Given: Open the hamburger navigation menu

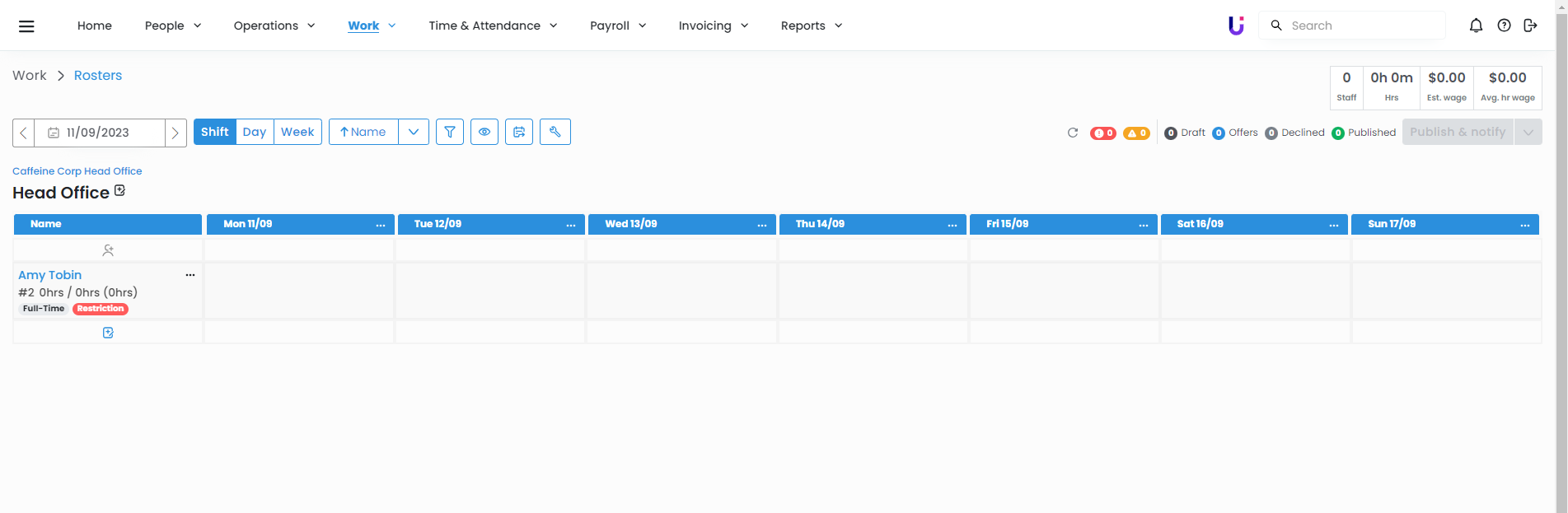Looking at the screenshot, I should tap(26, 26).
